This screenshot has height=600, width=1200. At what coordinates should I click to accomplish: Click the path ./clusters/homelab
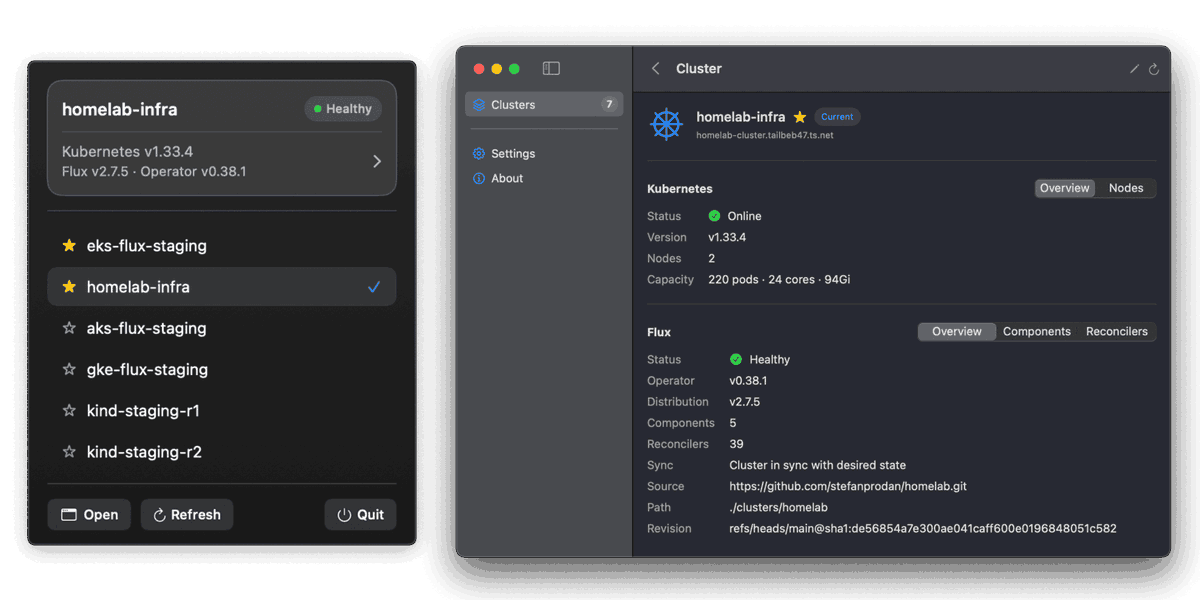tap(779, 507)
